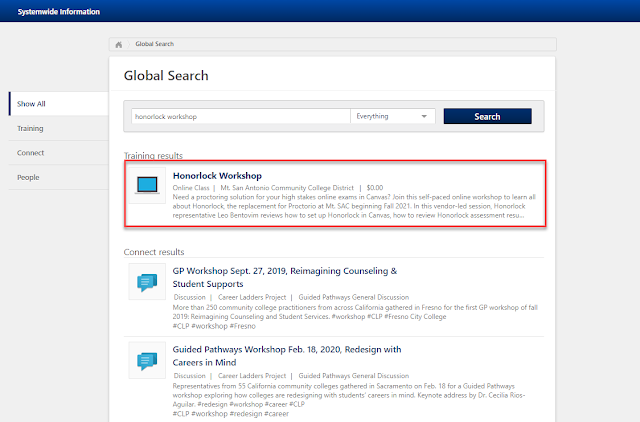The height and width of the screenshot is (422, 640).
Task: Click Career Ladders Project under GP Workshop Sept. 27
Action: pyautogui.click(x=252, y=297)
